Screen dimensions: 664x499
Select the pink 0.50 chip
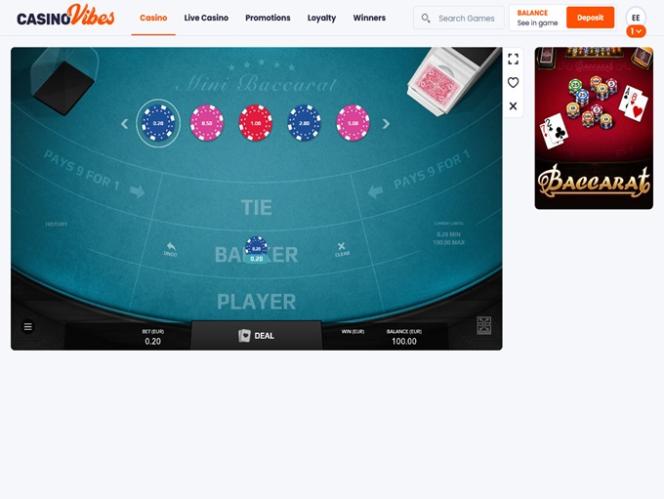tap(207, 123)
